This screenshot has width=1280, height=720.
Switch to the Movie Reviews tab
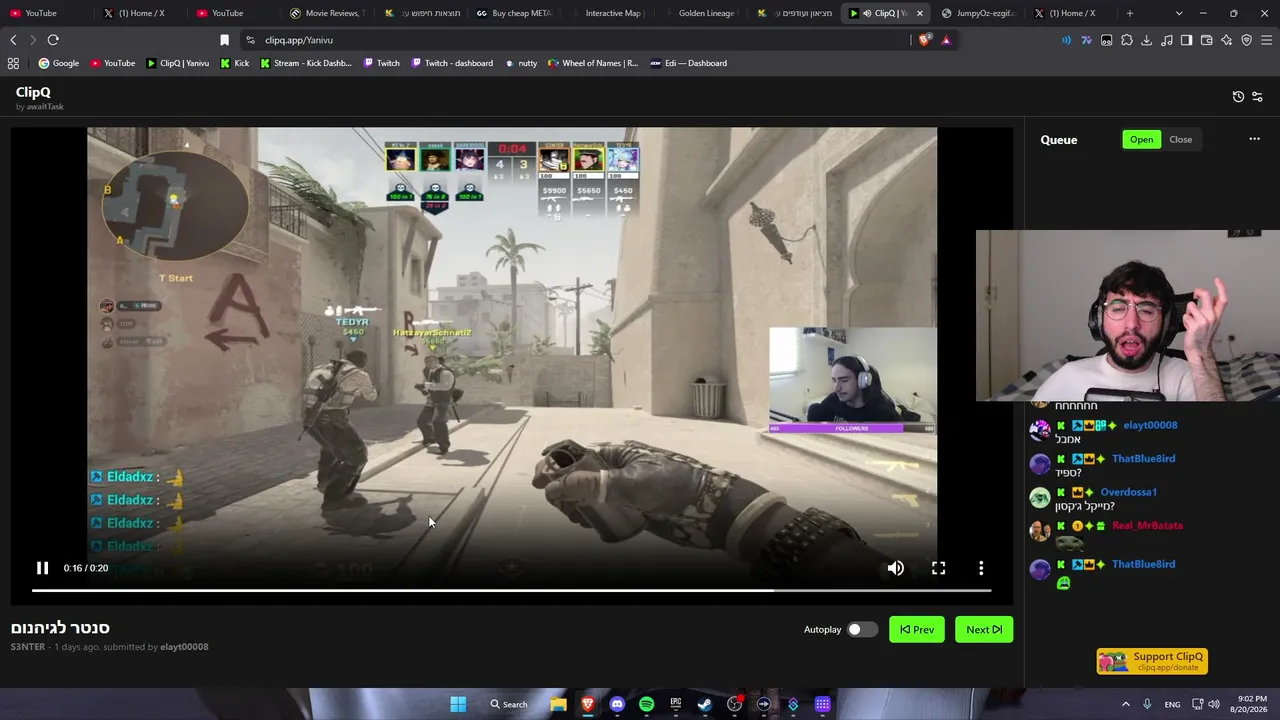coord(327,13)
